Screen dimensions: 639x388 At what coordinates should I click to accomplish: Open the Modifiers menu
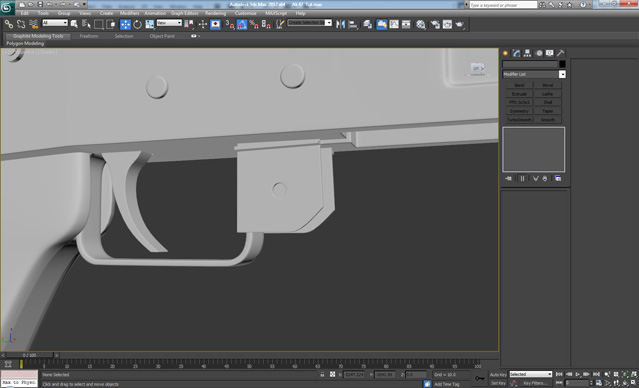pos(130,13)
